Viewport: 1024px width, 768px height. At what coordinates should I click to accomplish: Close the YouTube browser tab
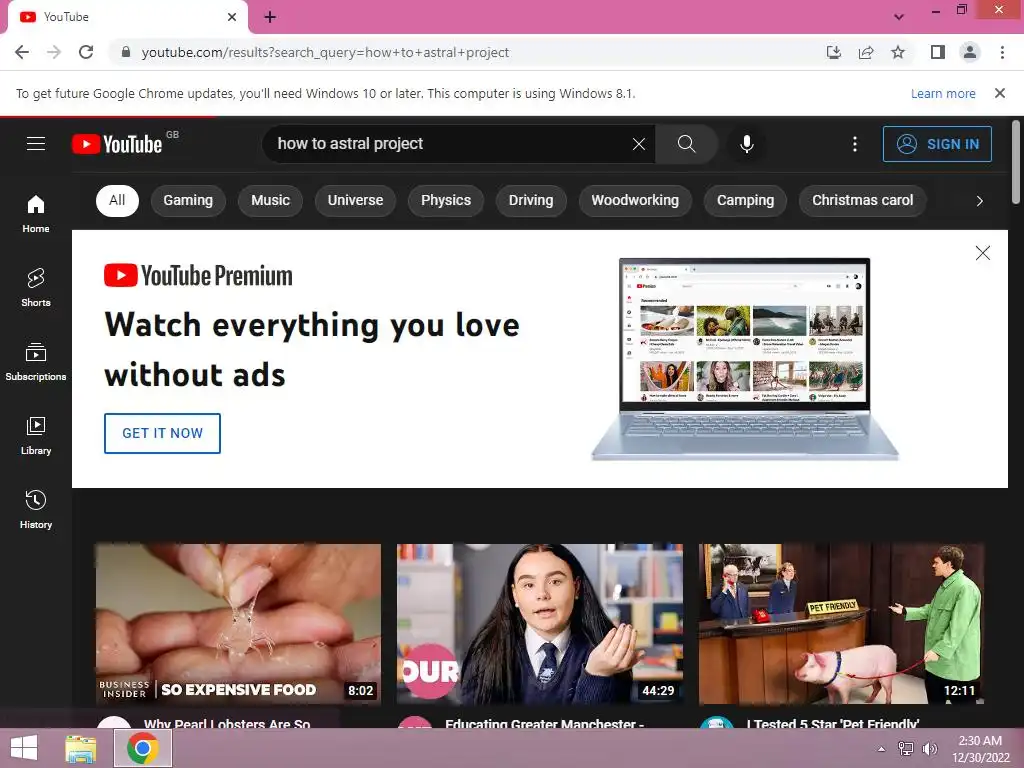232,17
